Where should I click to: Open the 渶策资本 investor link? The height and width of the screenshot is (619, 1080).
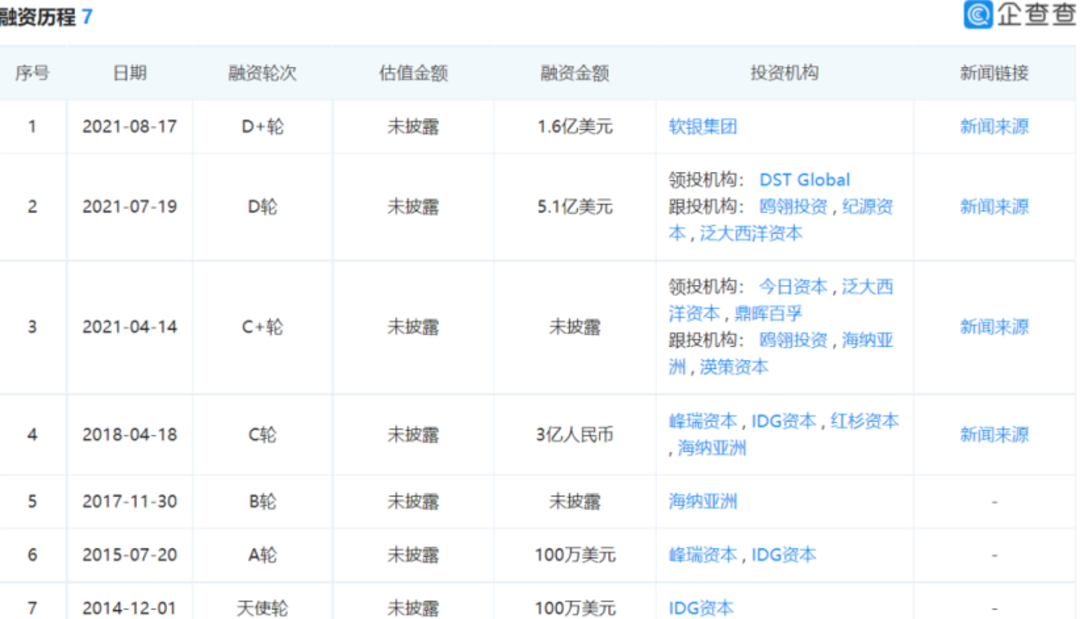[734, 367]
